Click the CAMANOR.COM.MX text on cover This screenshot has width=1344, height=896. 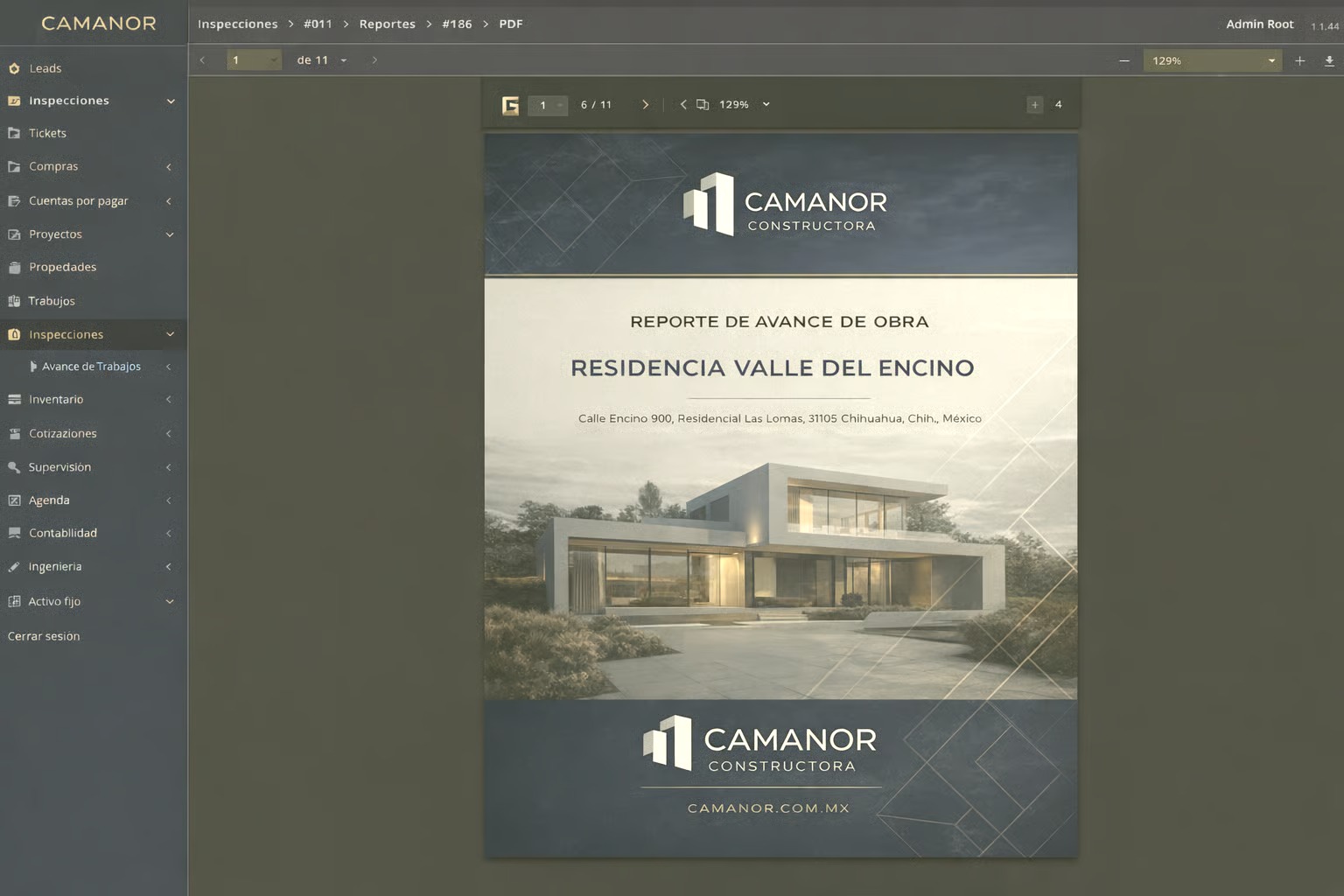tap(768, 808)
